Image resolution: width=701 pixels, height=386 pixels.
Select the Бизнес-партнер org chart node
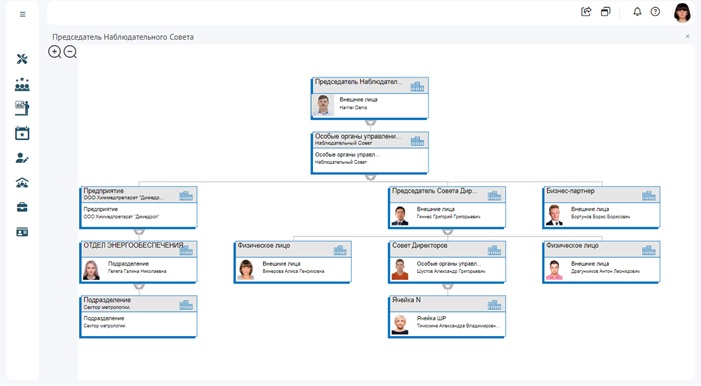(x=601, y=208)
